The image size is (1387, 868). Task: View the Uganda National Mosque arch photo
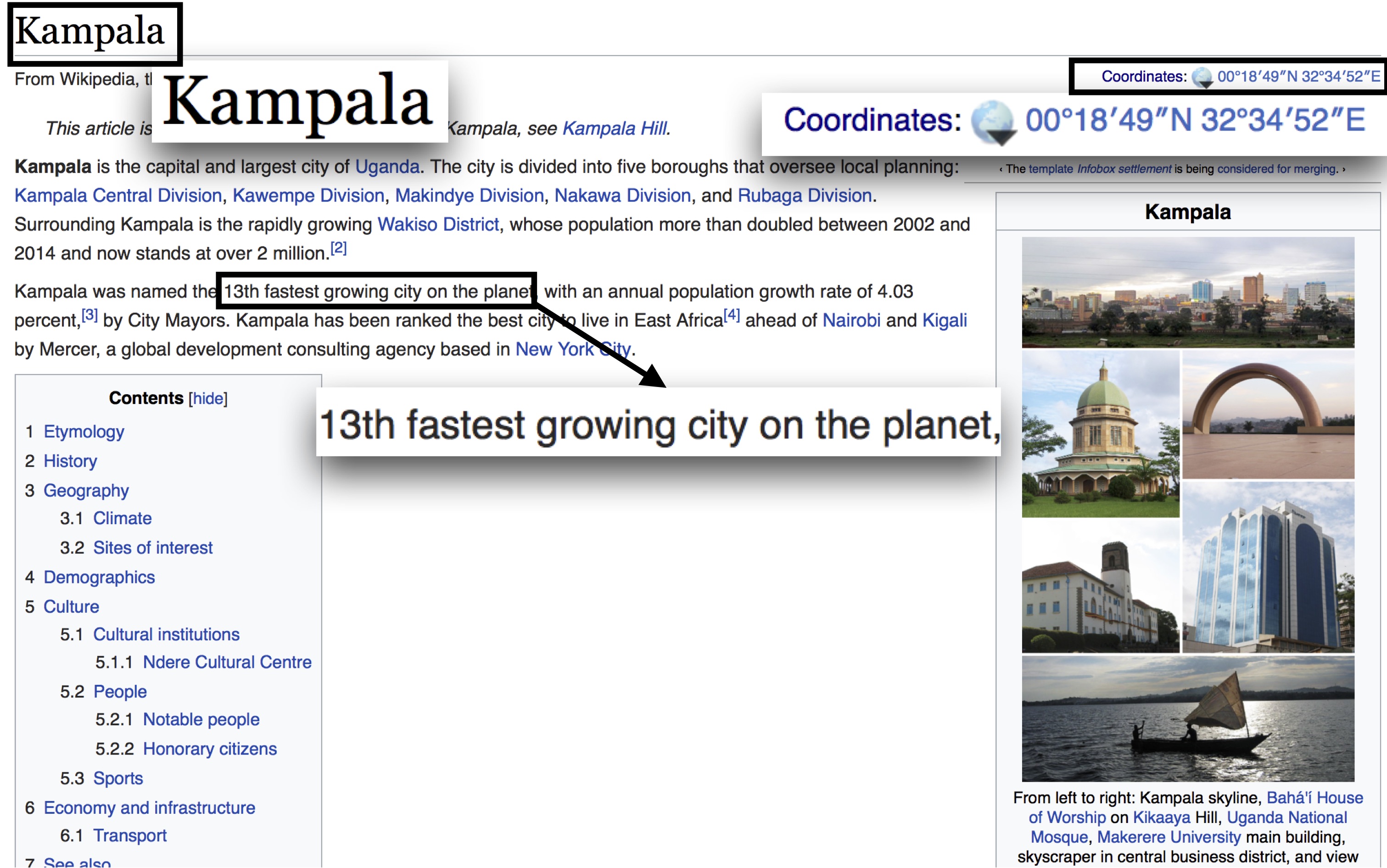[x=1268, y=415]
